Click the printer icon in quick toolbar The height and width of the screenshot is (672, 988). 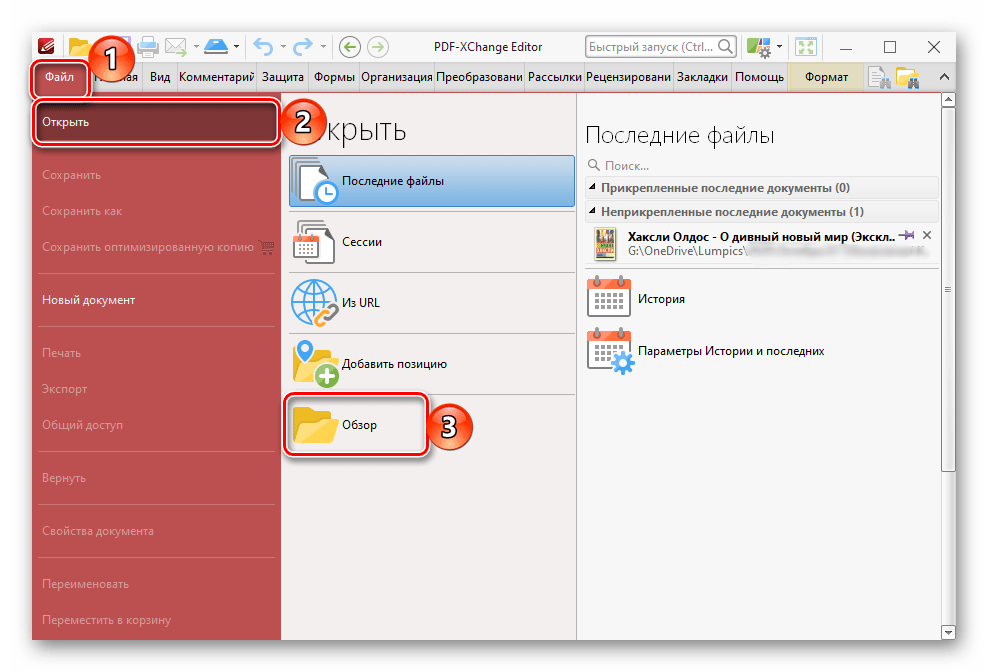[148, 47]
